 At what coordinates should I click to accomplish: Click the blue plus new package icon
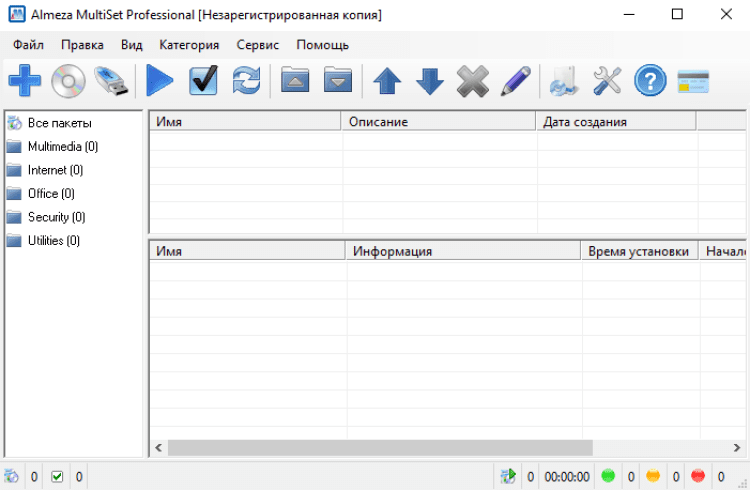click(24, 80)
